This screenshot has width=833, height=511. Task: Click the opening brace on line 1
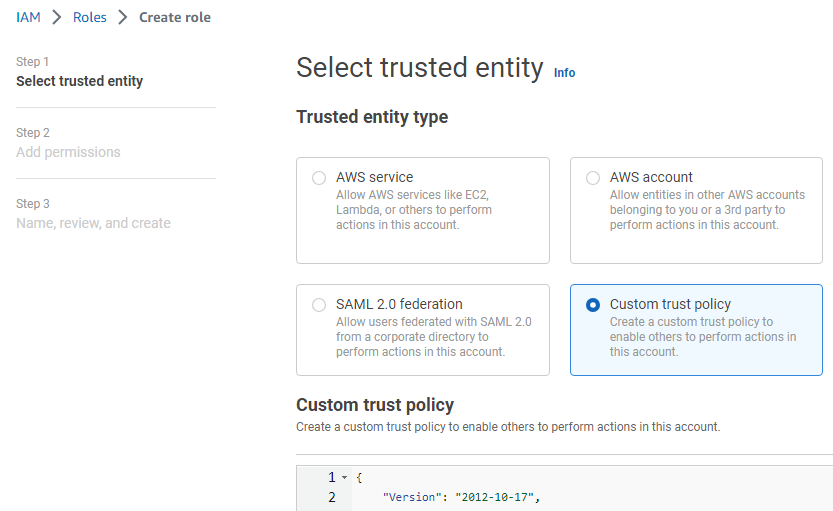(x=359, y=478)
